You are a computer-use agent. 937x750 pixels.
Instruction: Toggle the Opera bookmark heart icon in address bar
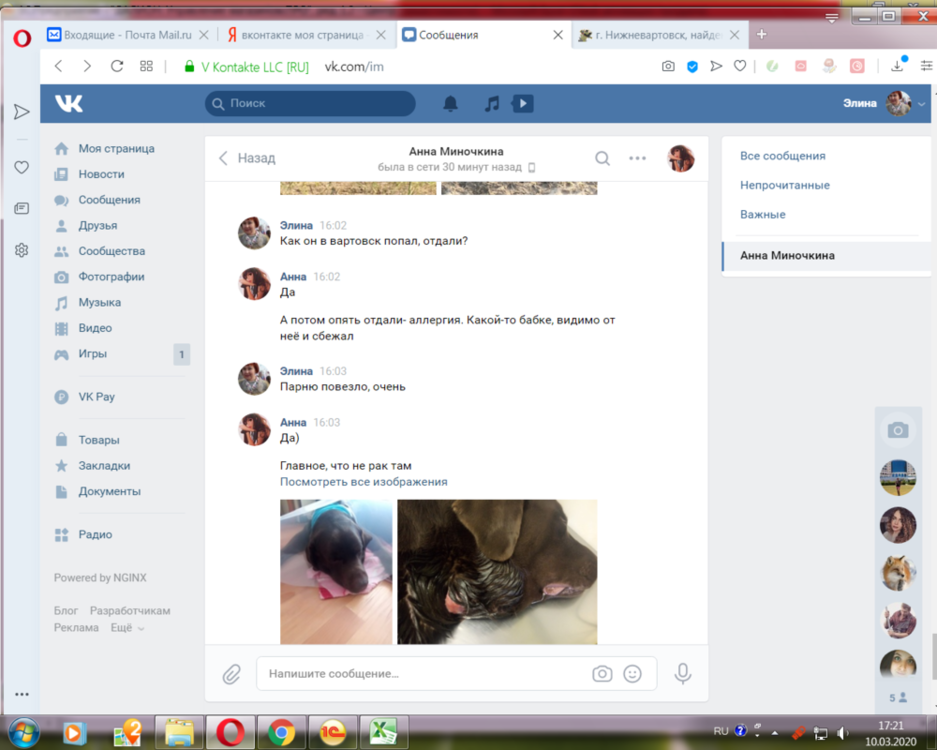coord(740,66)
